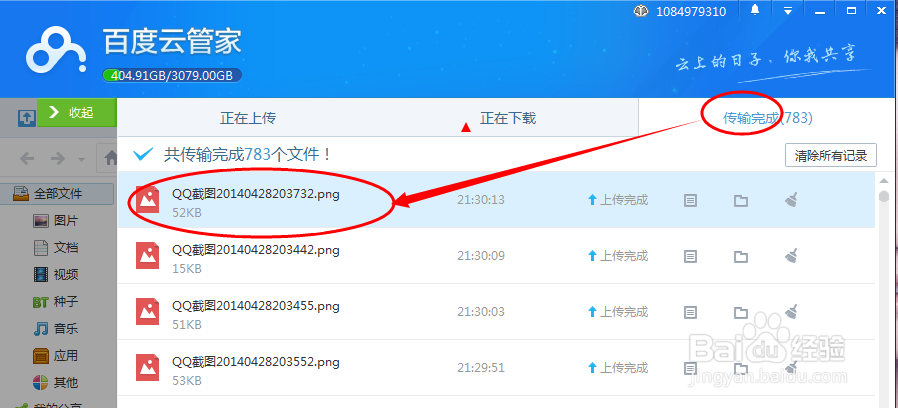Select 其他 category in the sidebar

tap(57, 382)
